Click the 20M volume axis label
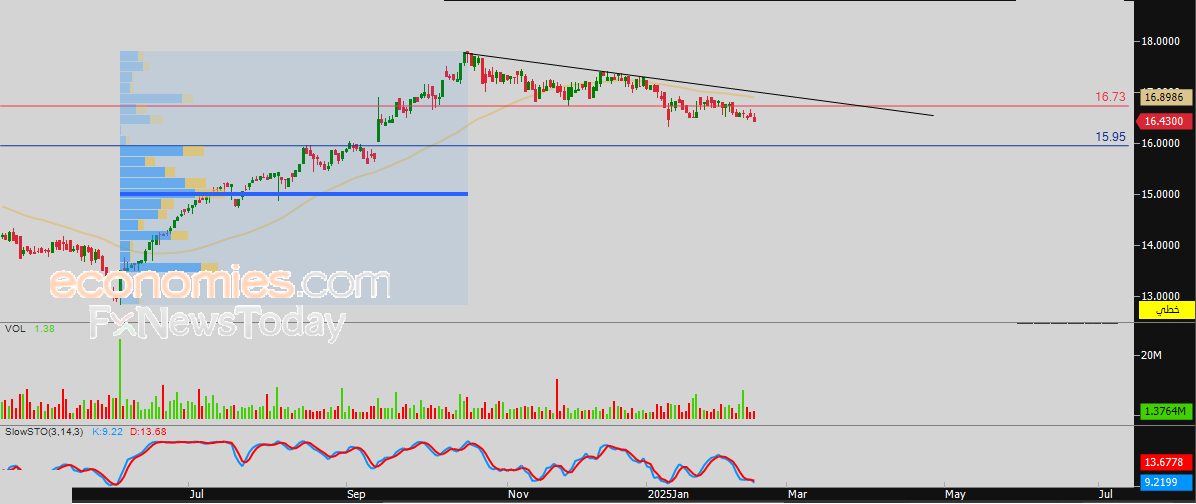This screenshot has height=504, width=1196. coord(1150,356)
